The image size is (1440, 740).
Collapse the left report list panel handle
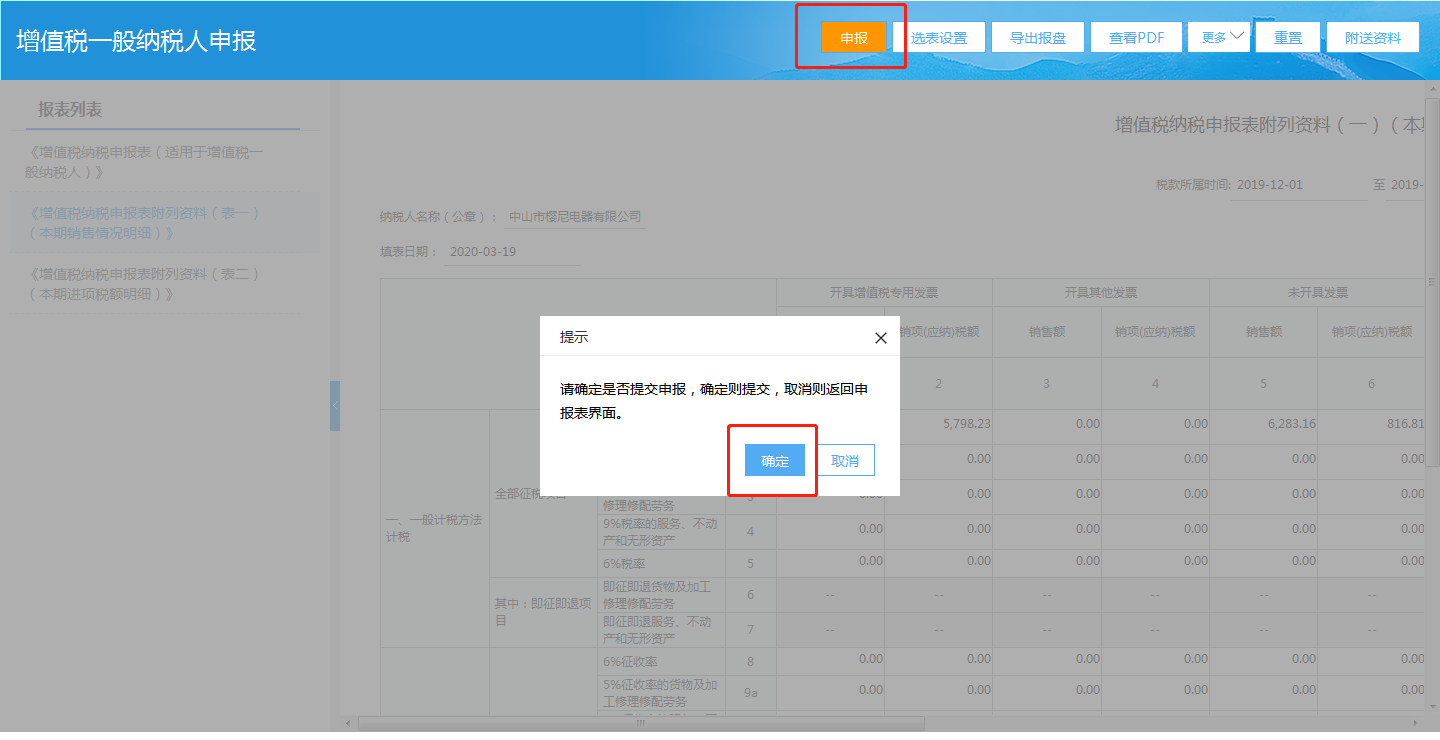click(335, 405)
